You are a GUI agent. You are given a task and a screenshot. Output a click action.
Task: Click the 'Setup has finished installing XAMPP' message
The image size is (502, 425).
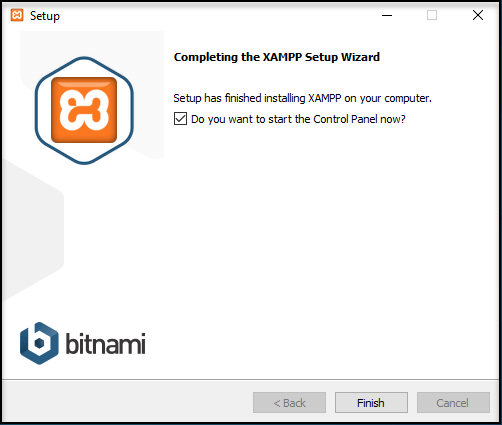coord(302,98)
